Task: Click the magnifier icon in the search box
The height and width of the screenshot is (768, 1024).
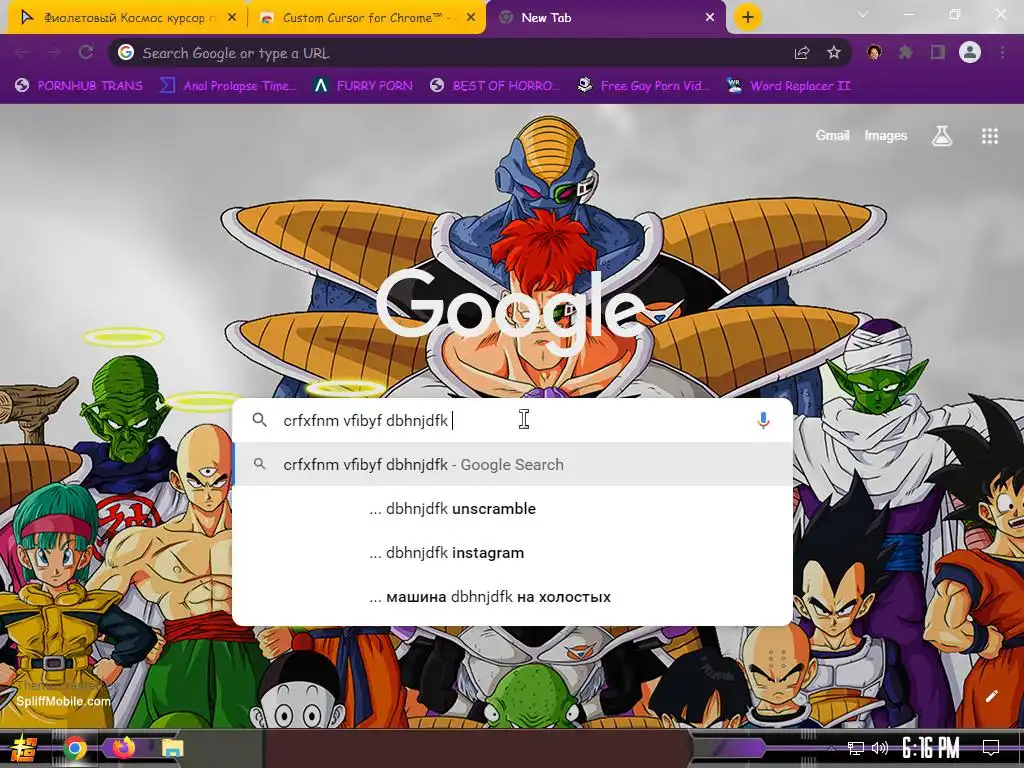Action: [259, 420]
